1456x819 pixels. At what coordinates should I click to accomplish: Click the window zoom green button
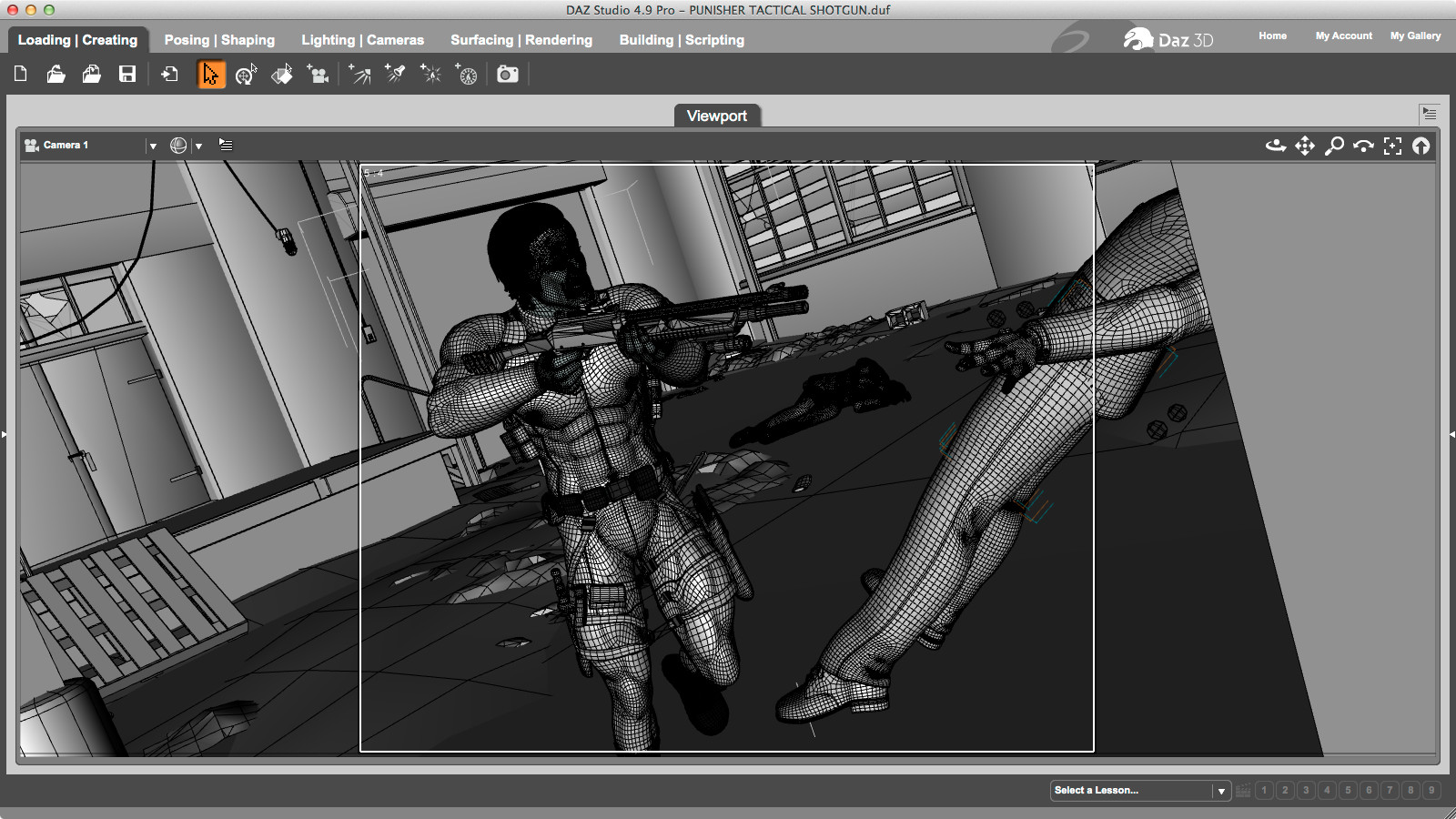[x=49, y=9]
